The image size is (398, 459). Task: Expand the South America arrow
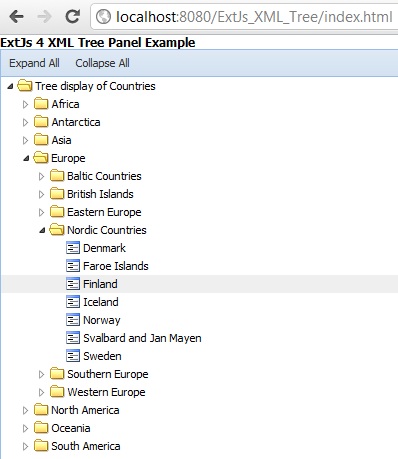tap(25, 446)
